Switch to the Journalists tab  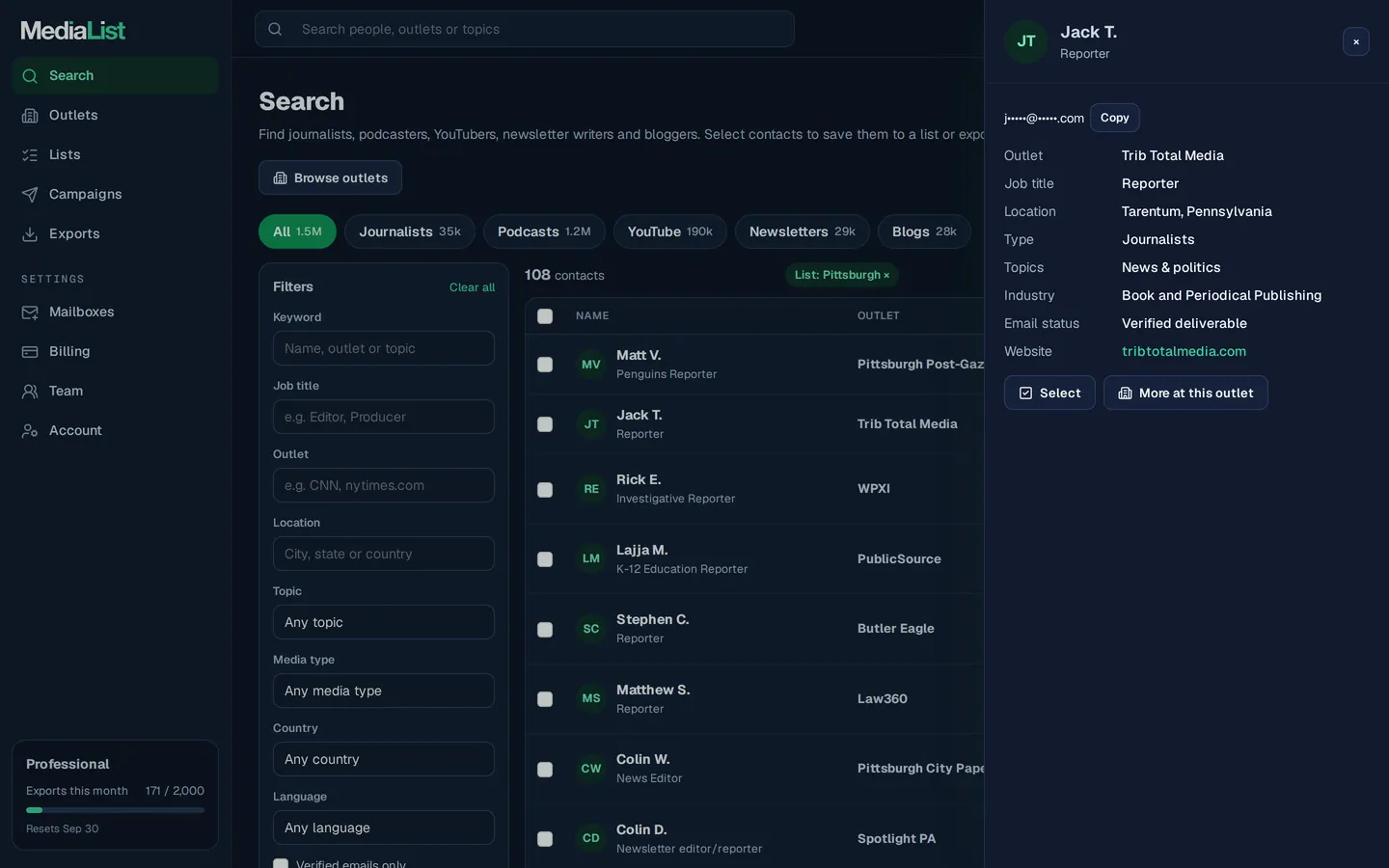[x=410, y=231]
